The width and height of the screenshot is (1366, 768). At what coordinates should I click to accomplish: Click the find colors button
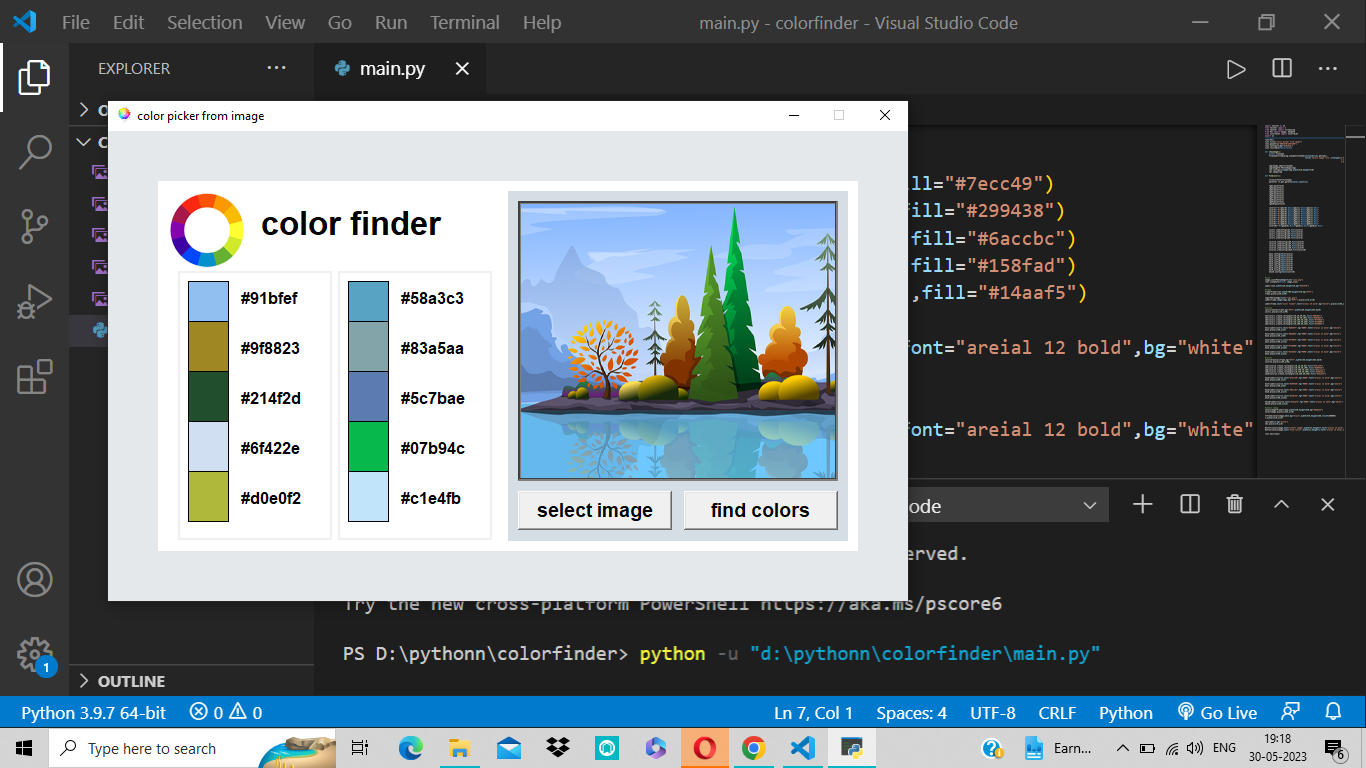click(760, 510)
